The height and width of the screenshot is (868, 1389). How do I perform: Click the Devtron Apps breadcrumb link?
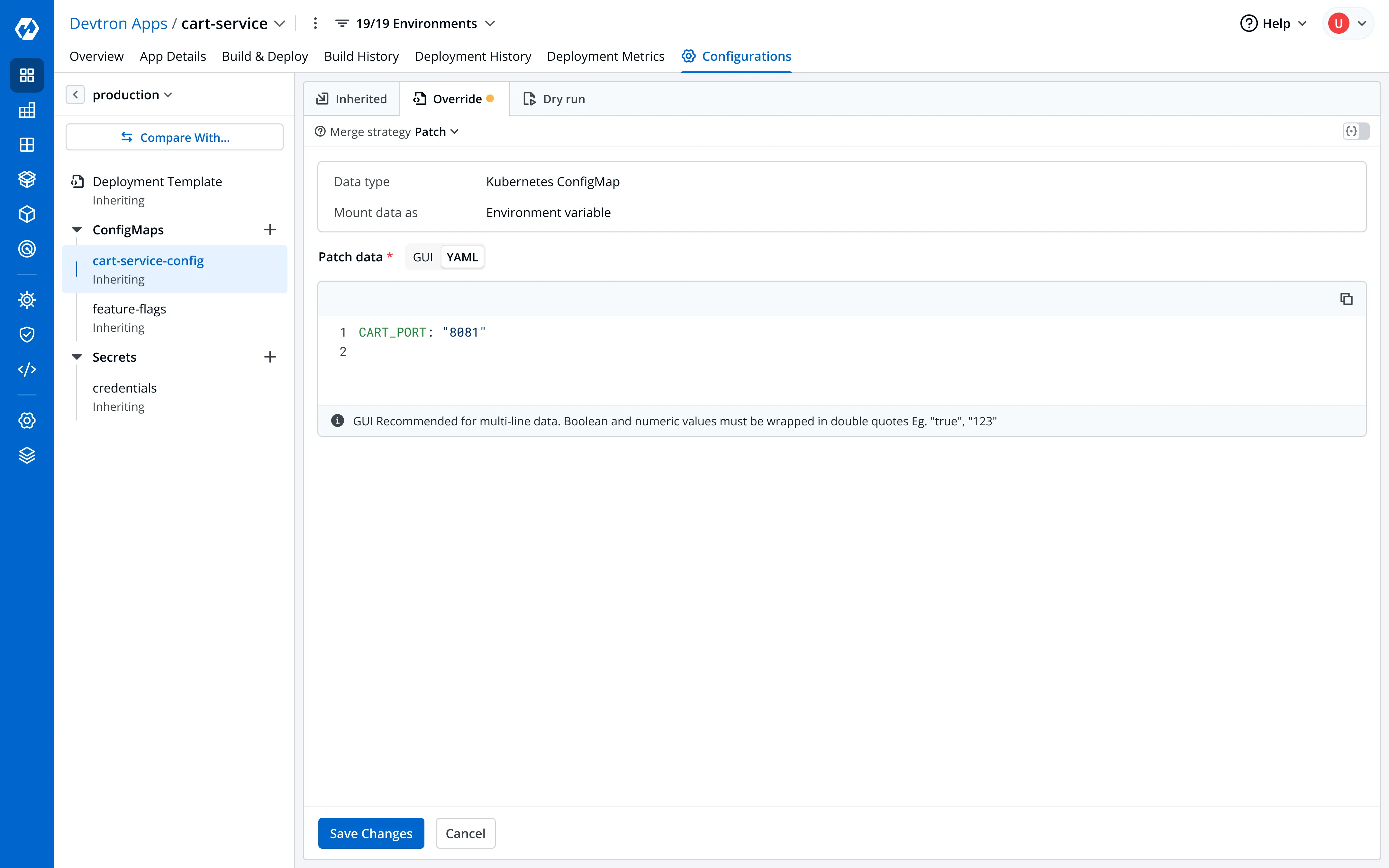click(x=118, y=23)
